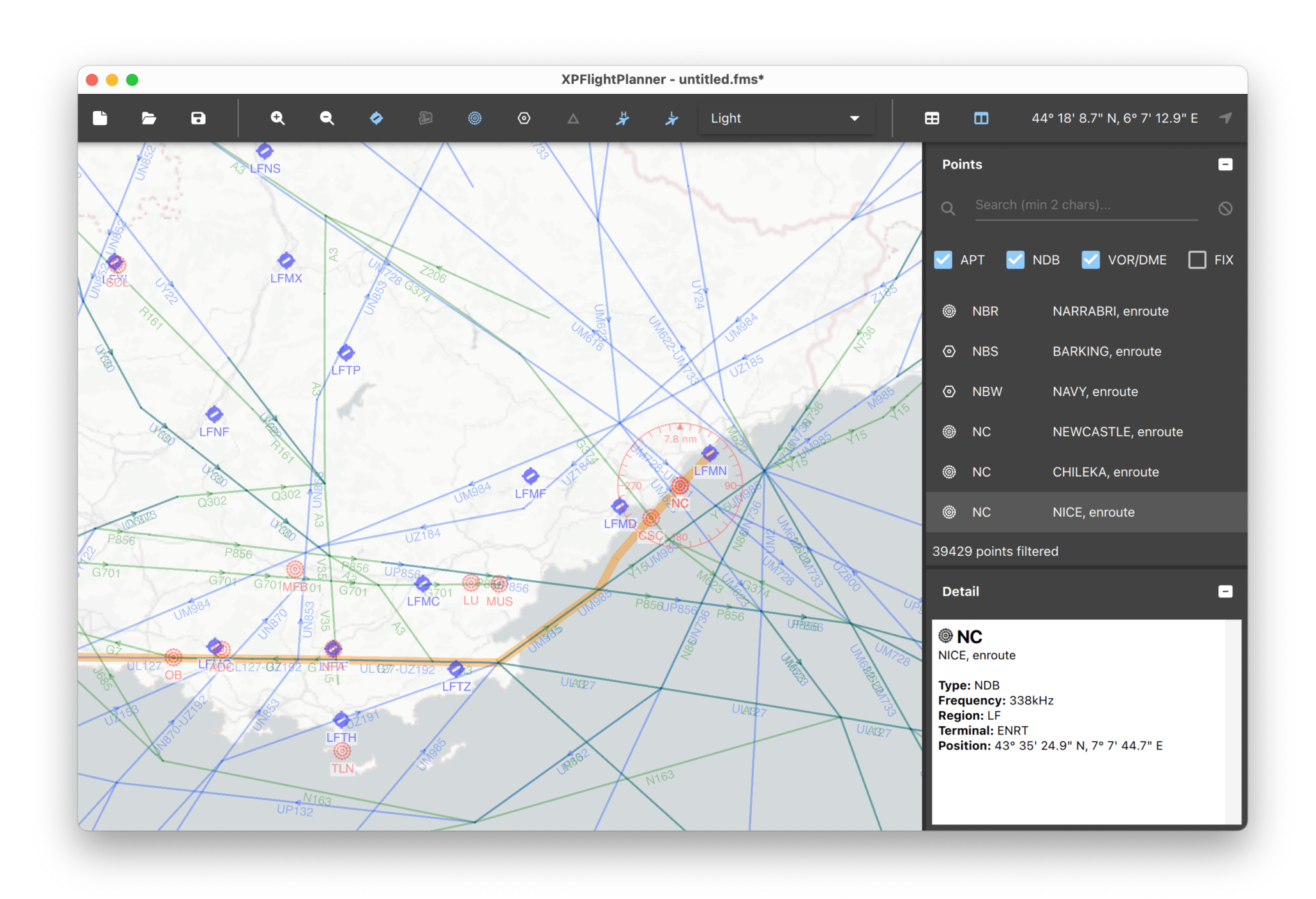This screenshot has width=1316, height=899.
Task: Toggle VOR/DME display on the map
Action: [x=524, y=118]
